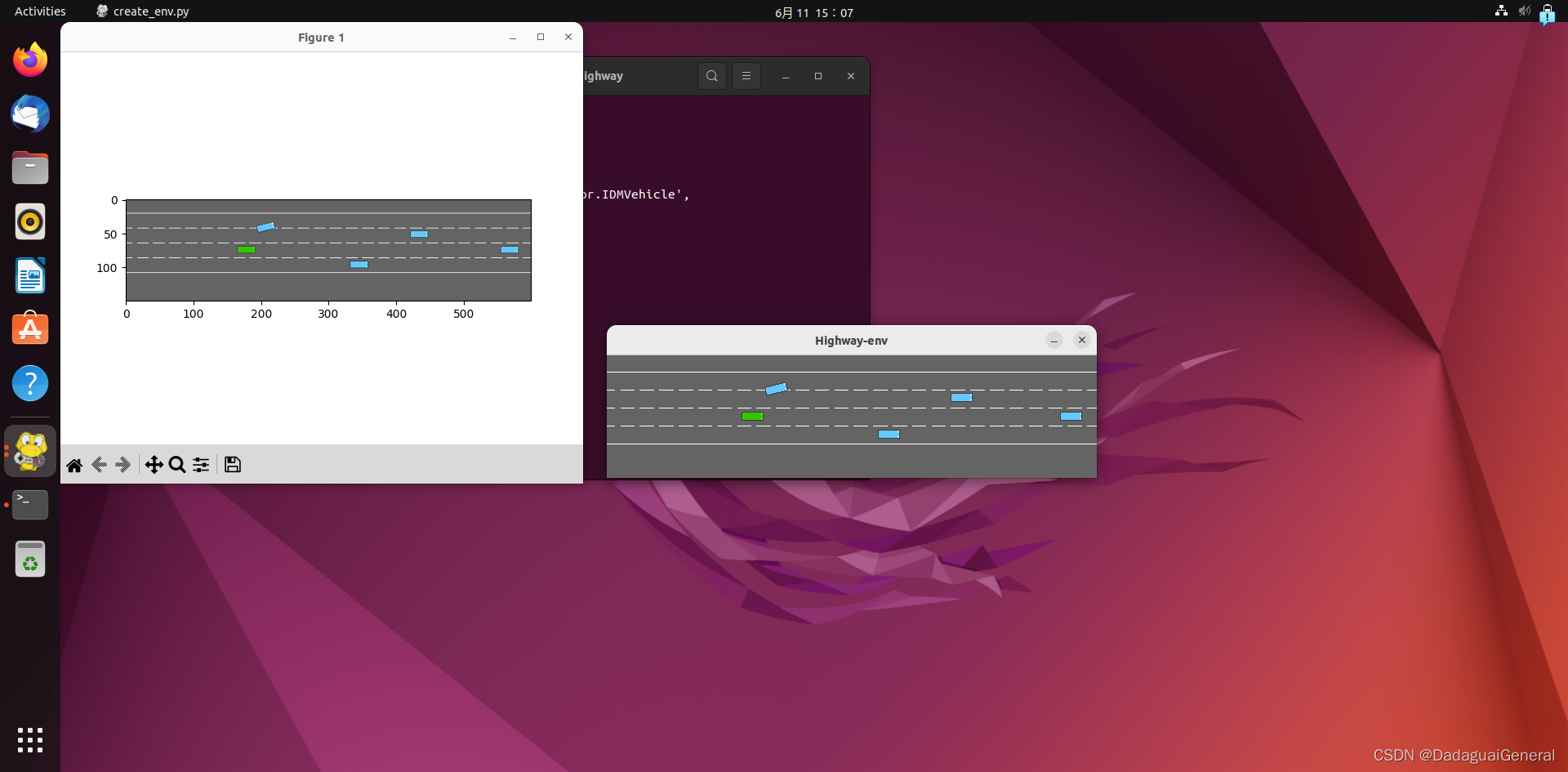1568x772 pixels.
Task: Open LibreOffice Writer from the dock
Action: 29,275
